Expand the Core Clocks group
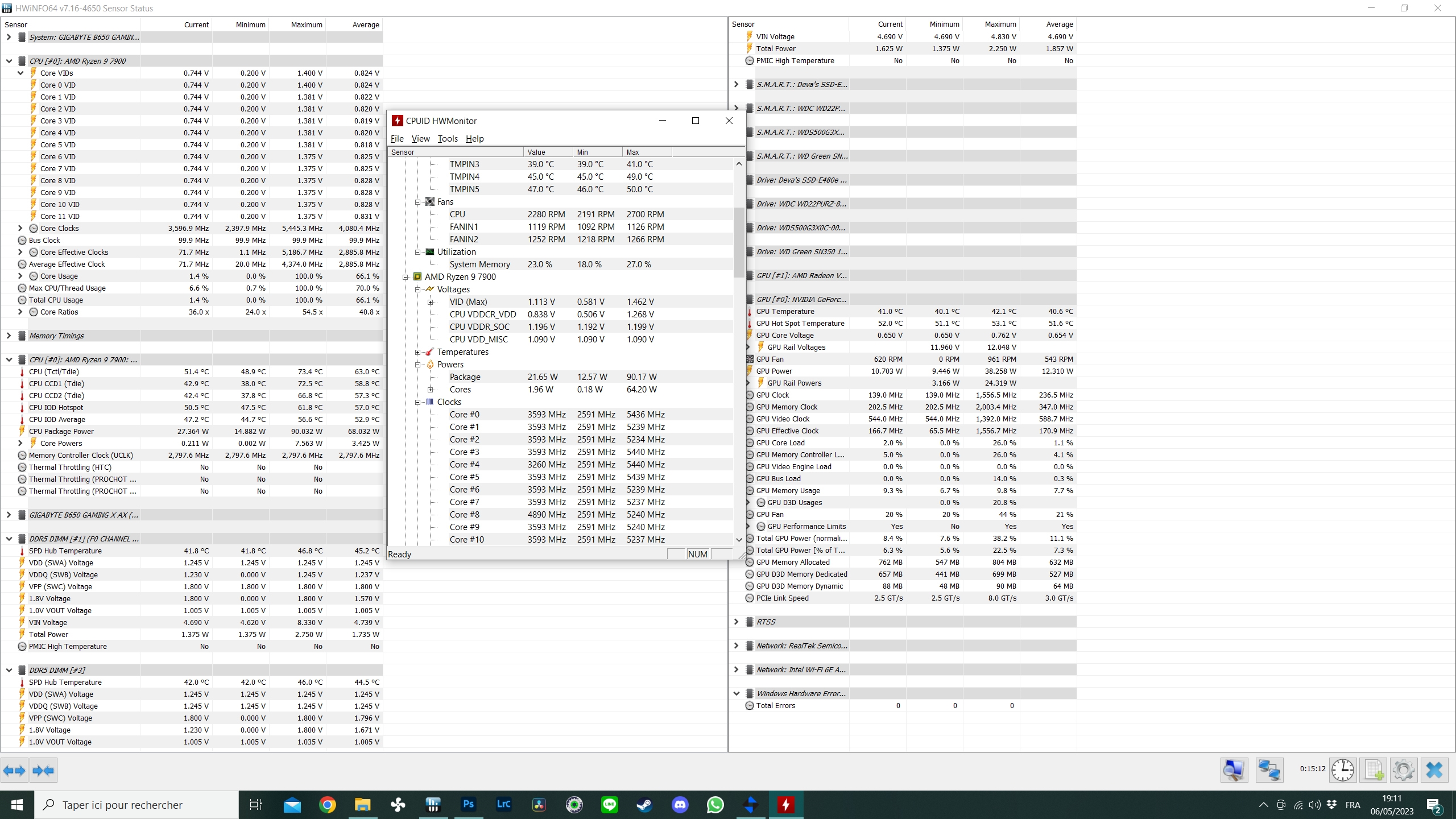 click(20, 228)
